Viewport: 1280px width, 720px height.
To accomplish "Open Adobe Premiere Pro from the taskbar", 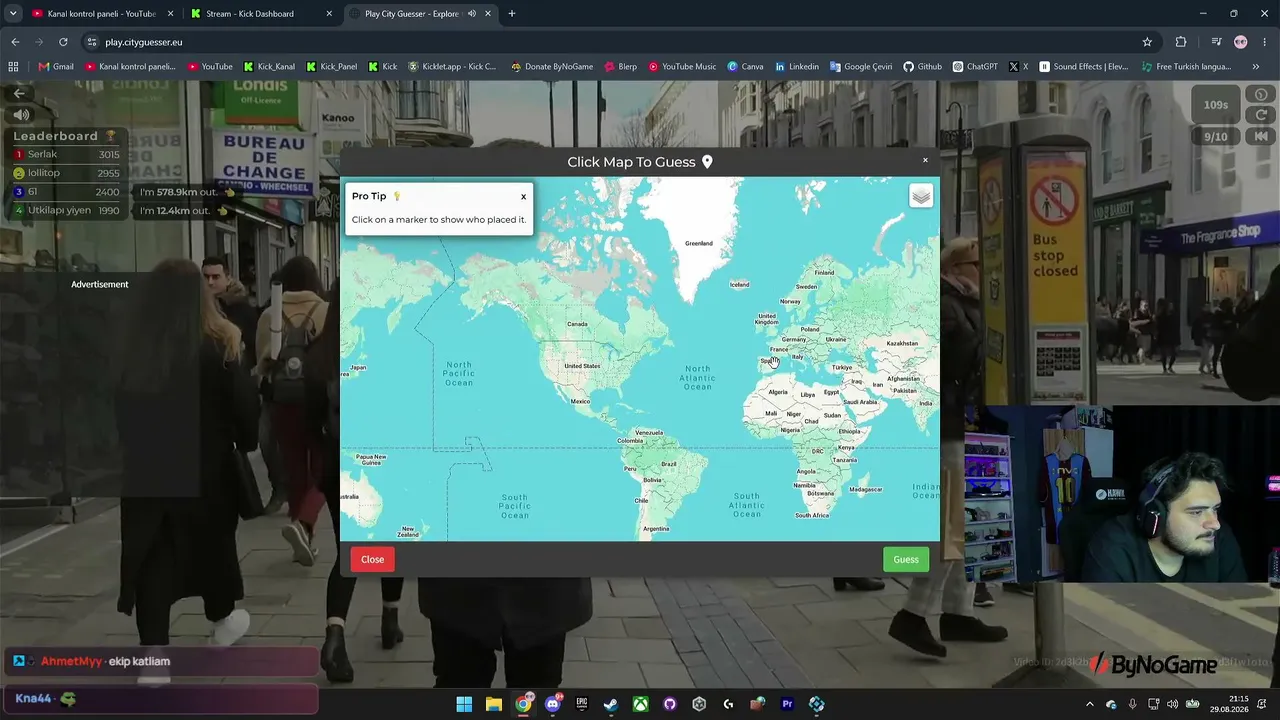I will click(x=787, y=704).
